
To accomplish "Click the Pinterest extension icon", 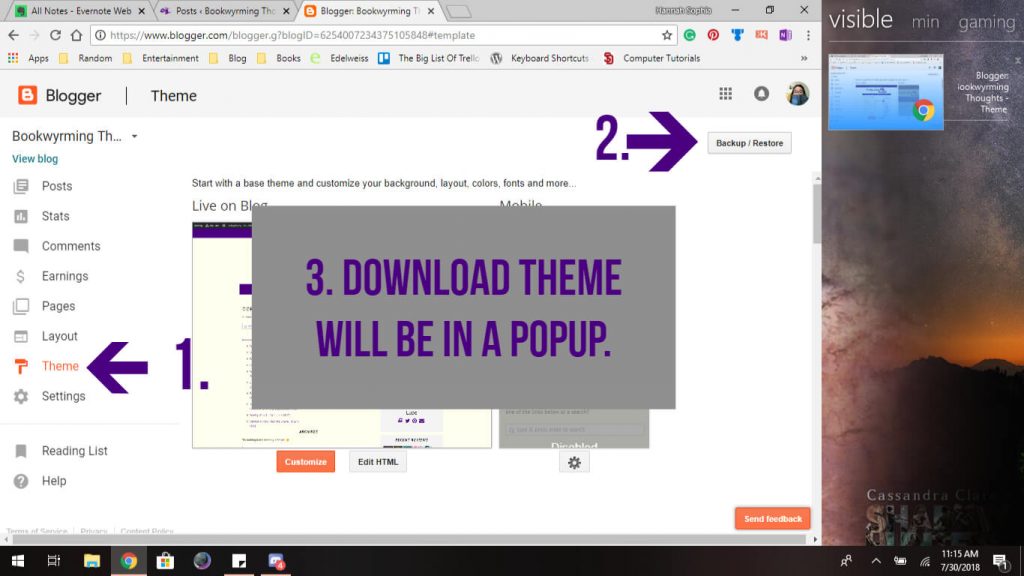I will [x=713, y=34].
